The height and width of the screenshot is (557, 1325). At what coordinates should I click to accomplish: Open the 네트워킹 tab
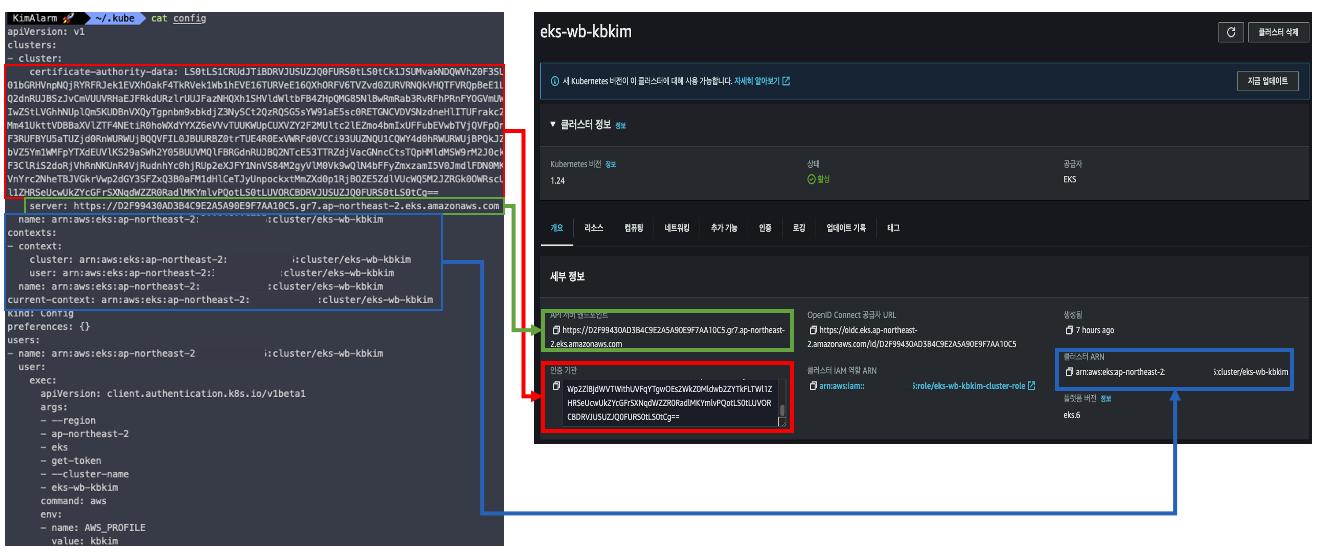click(x=679, y=228)
